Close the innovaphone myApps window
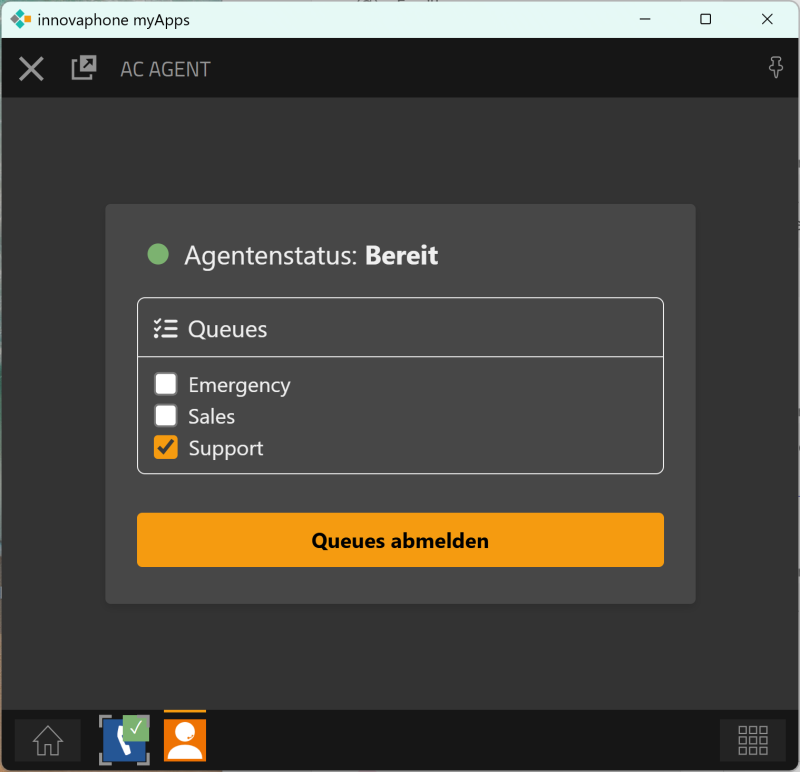Viewport: 800px width, 772px height. [x=767, y=19]
